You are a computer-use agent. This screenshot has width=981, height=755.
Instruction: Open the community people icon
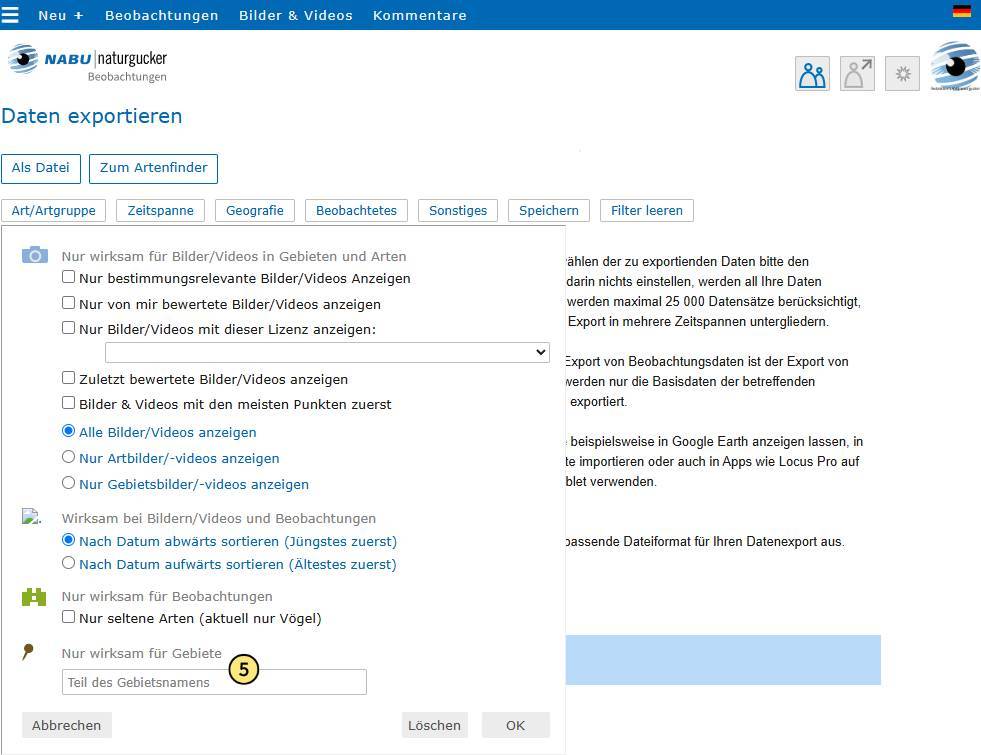pos(812,74)
